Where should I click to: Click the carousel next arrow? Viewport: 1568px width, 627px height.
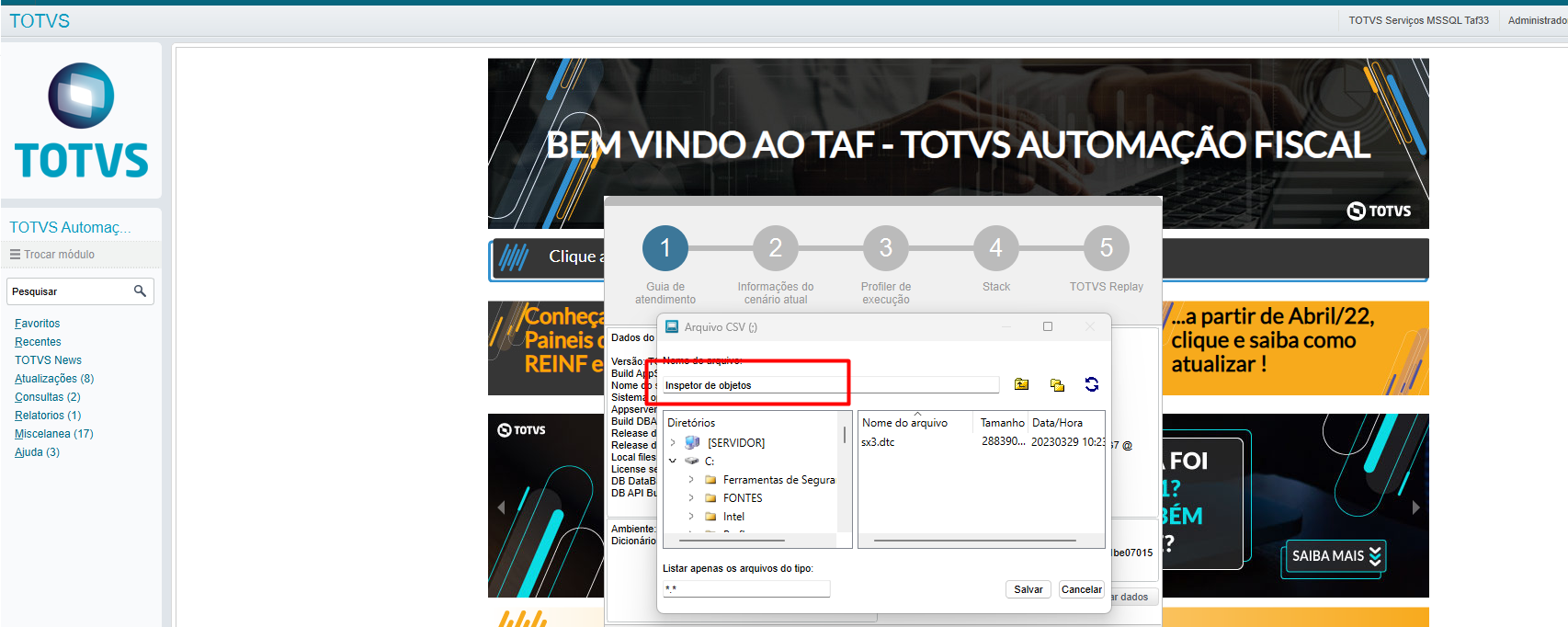1415,507
